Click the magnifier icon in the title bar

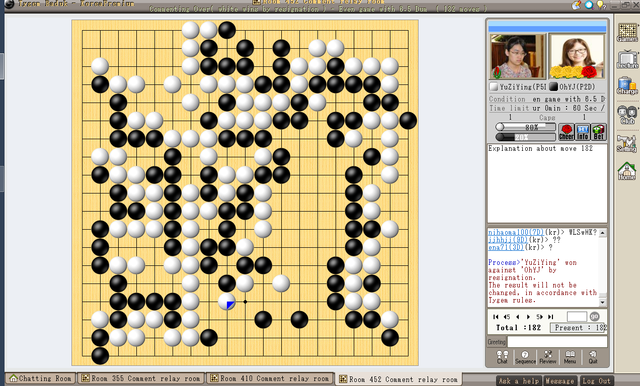[589, 5]
